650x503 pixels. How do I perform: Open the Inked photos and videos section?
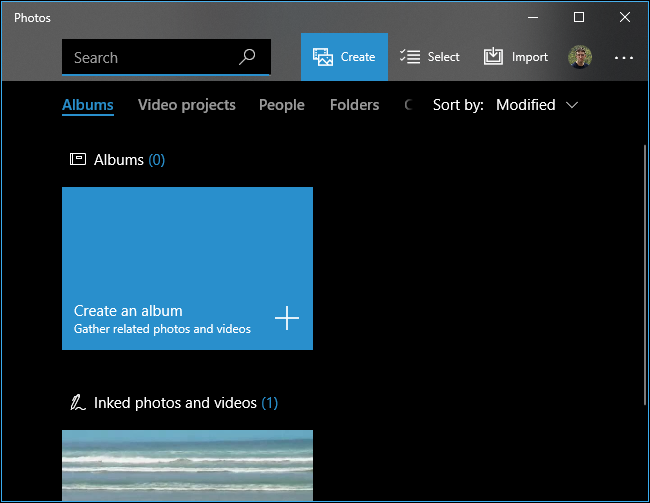click(x=175, y=403)
